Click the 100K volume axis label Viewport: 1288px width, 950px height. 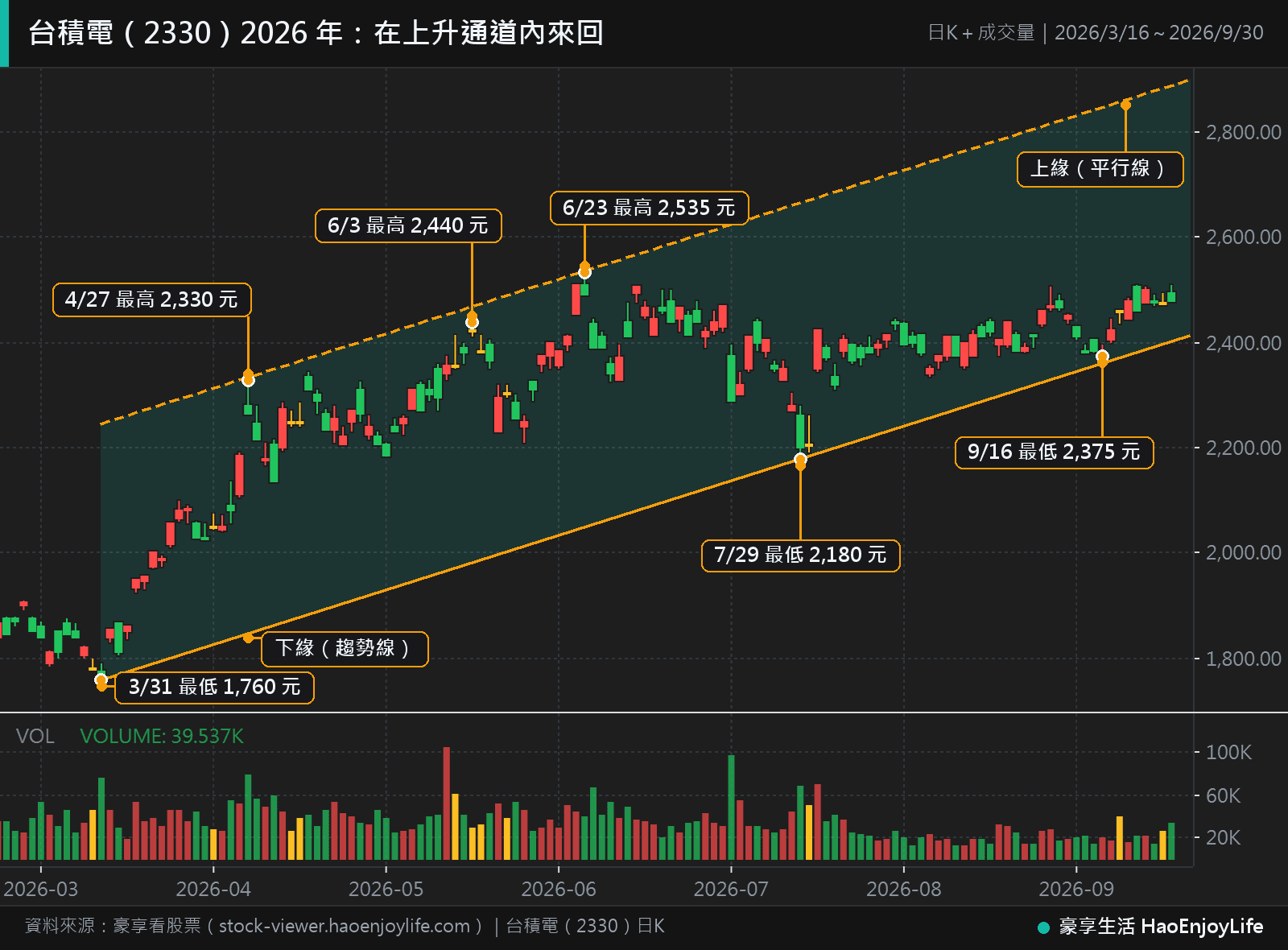click(1228, 752)
